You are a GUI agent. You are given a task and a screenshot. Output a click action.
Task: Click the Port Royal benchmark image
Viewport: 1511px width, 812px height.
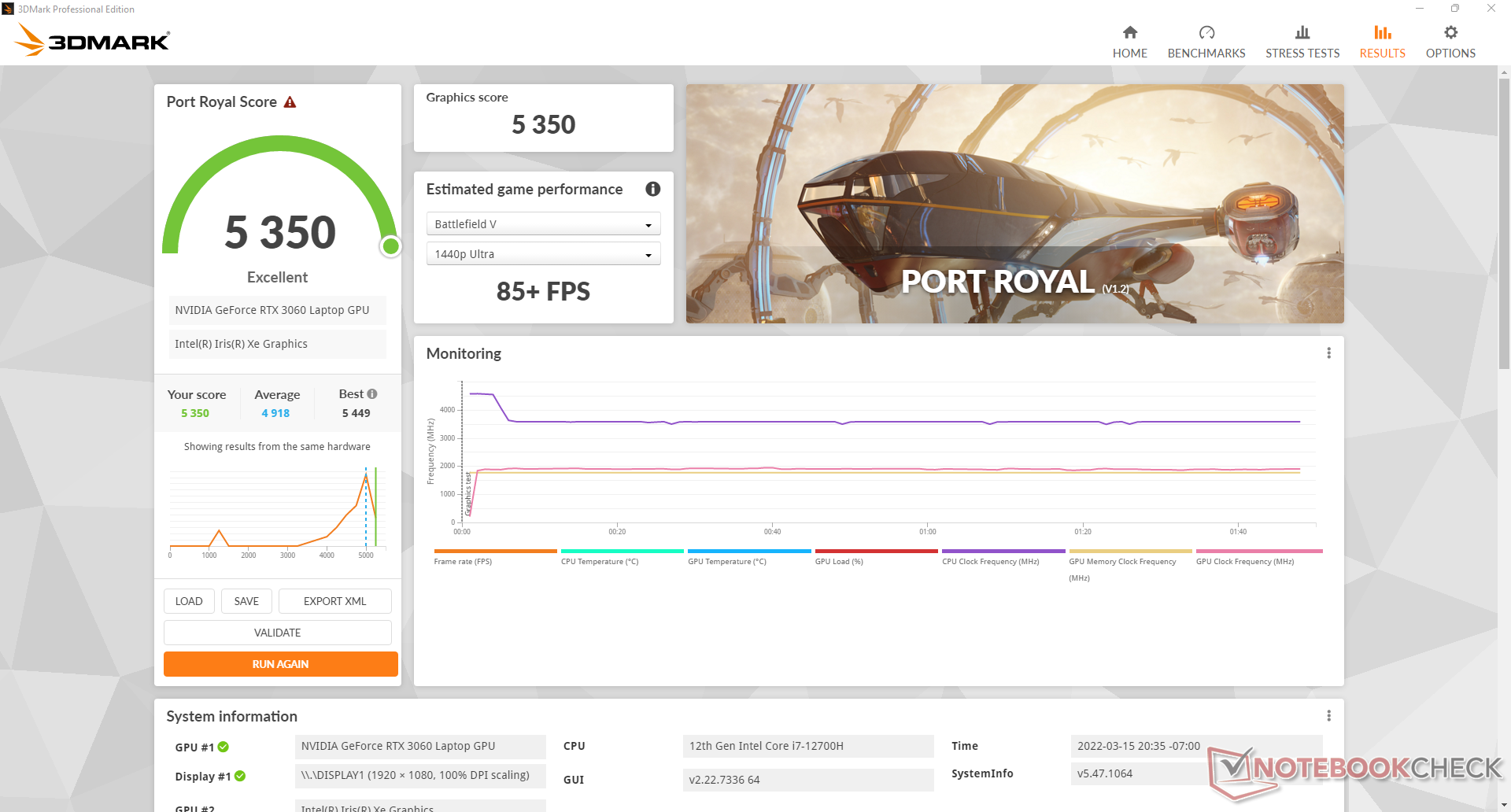[x=1014, y=204]
